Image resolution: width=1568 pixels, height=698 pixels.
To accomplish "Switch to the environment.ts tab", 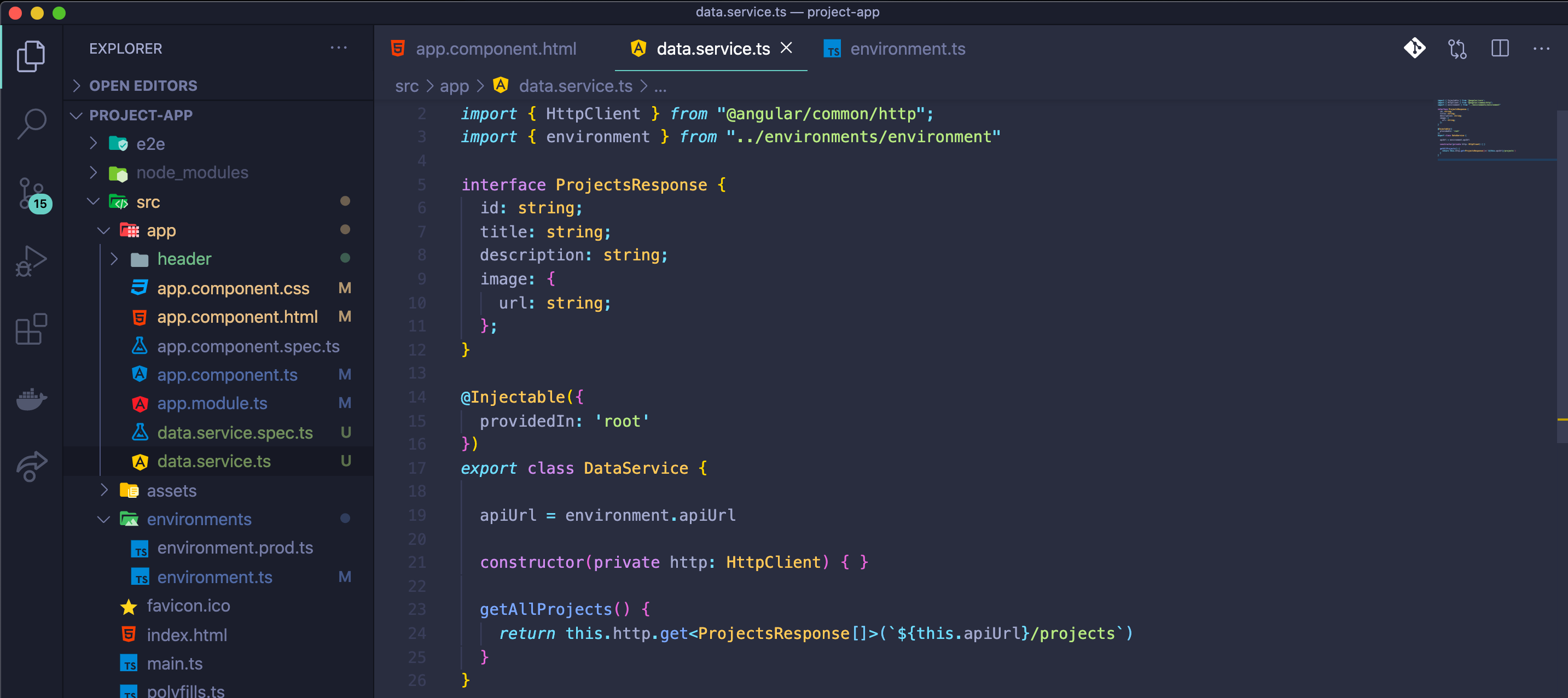I will click(907, 49).
